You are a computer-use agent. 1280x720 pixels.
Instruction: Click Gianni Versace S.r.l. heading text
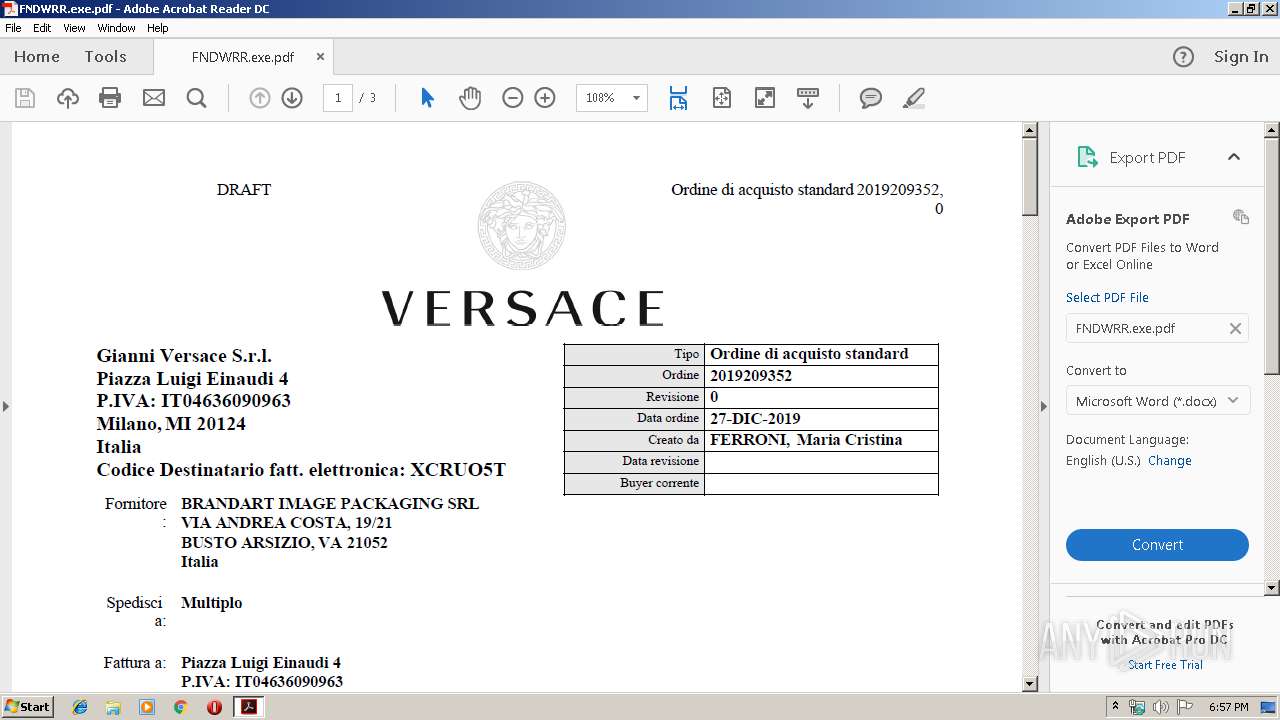click(184, 356)
